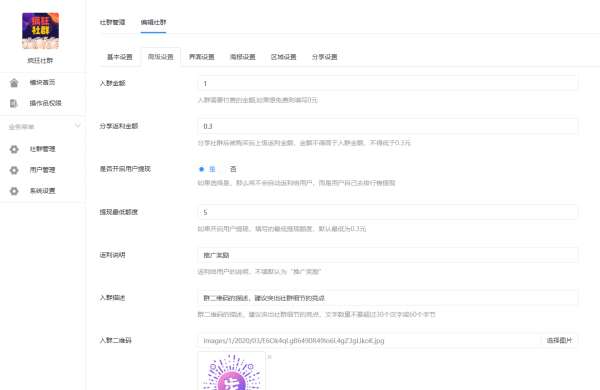Image resolution: width=600 pixels, height=390 pixels.
Task: Open 操作员权限 via the document icon
Action: [14, 103]
